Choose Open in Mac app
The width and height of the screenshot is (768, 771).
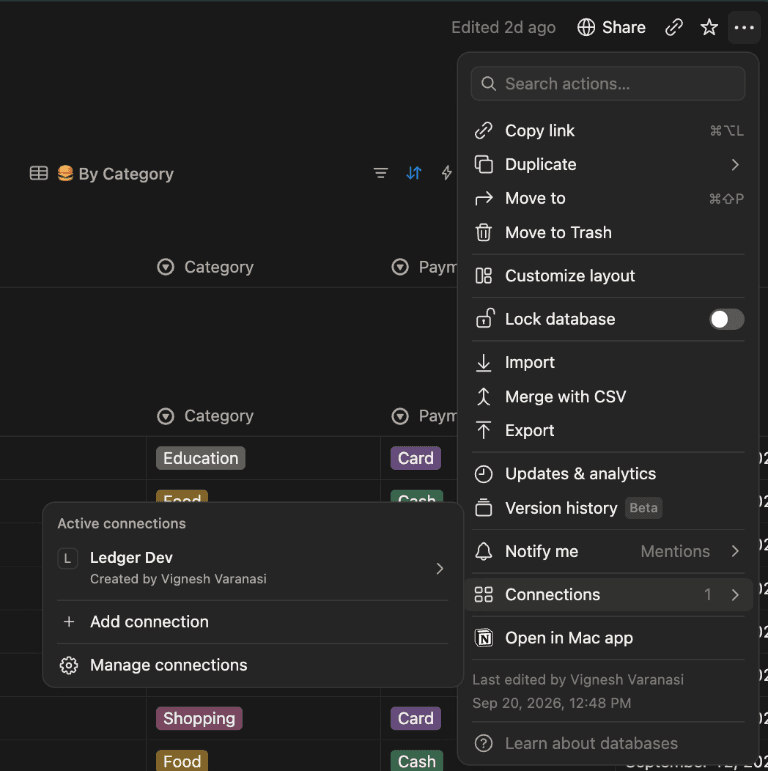point(608,638)
